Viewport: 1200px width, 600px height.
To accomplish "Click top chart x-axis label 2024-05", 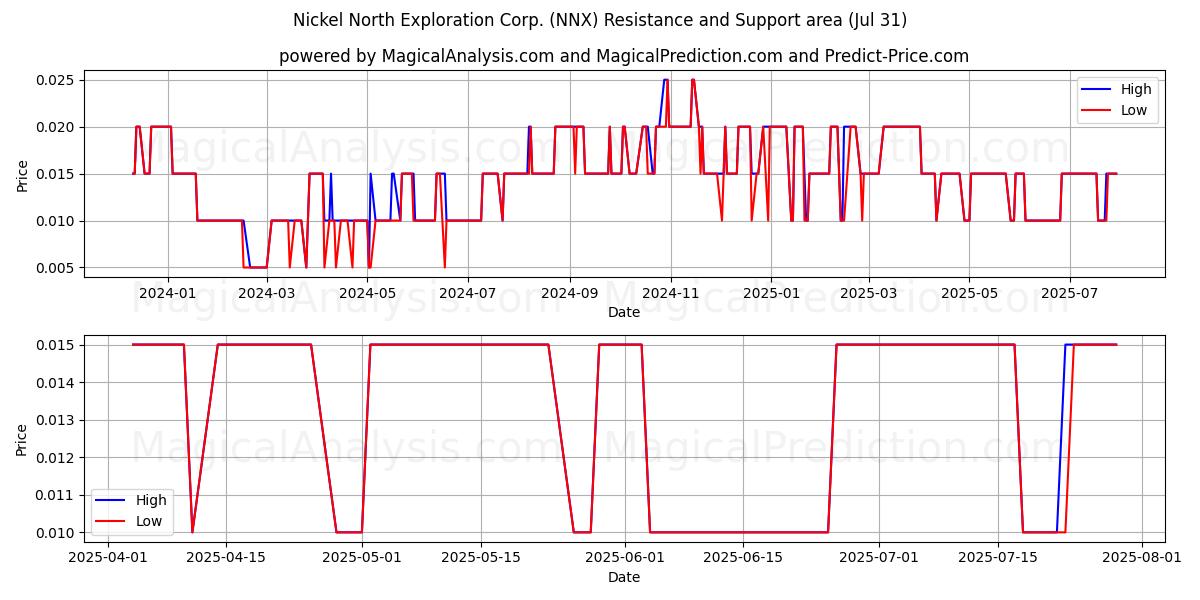I will (x=368, y=293).
